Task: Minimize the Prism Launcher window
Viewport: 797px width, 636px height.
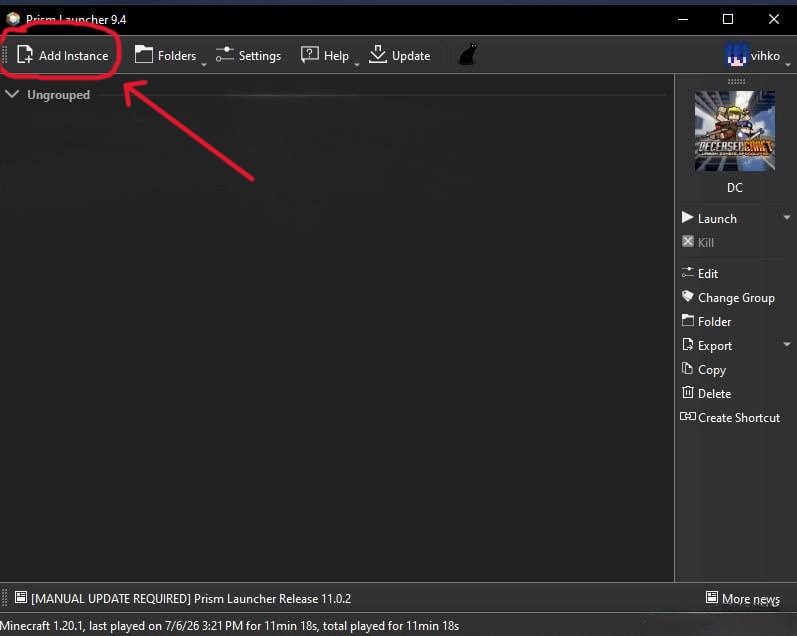Action: pos(683,19)
